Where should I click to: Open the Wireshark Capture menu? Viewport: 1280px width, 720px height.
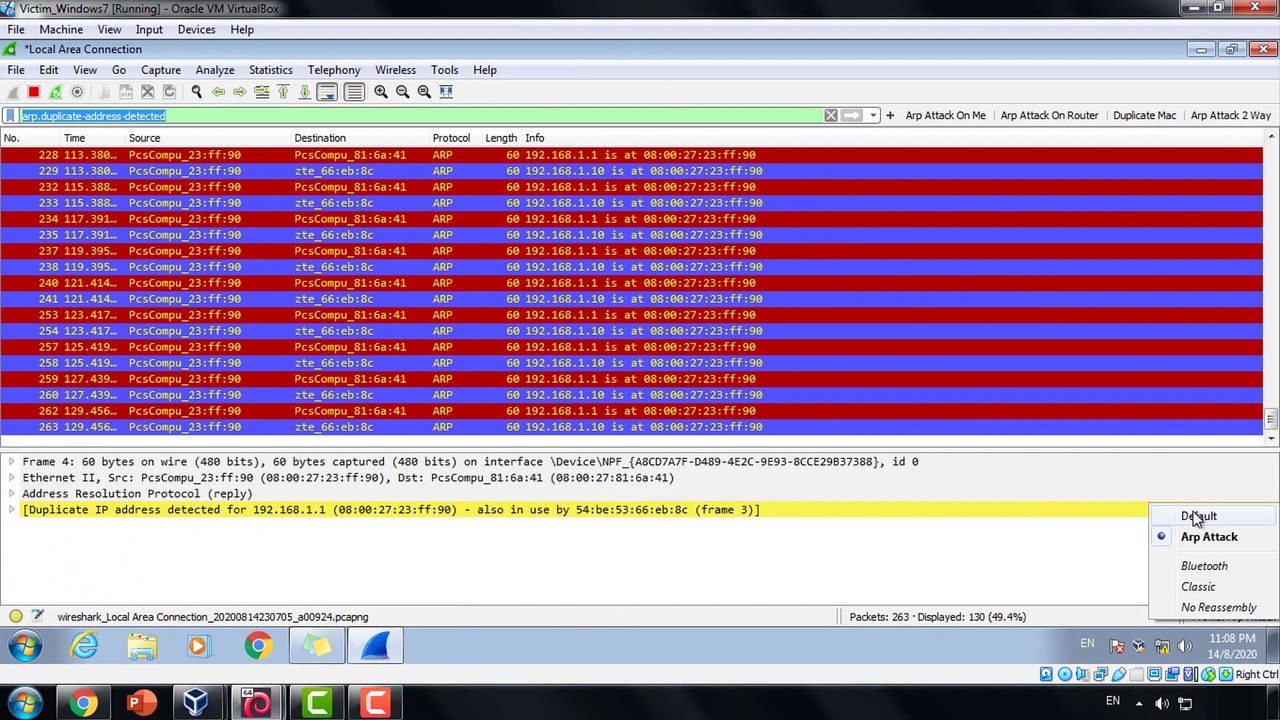160,70
